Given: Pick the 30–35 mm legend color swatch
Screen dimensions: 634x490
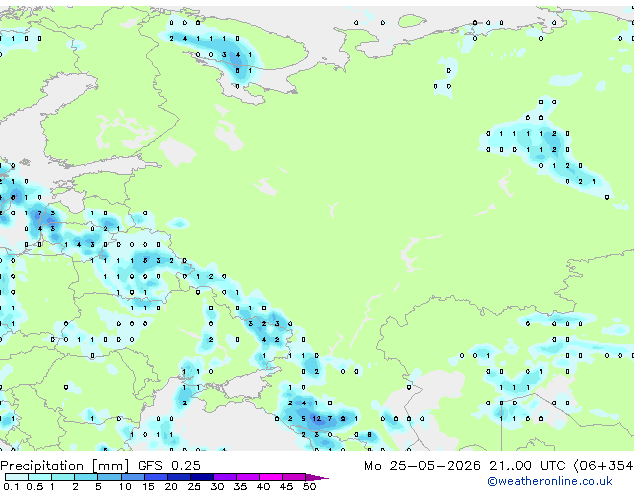Looking at the screenshot, I should (225, 477).
